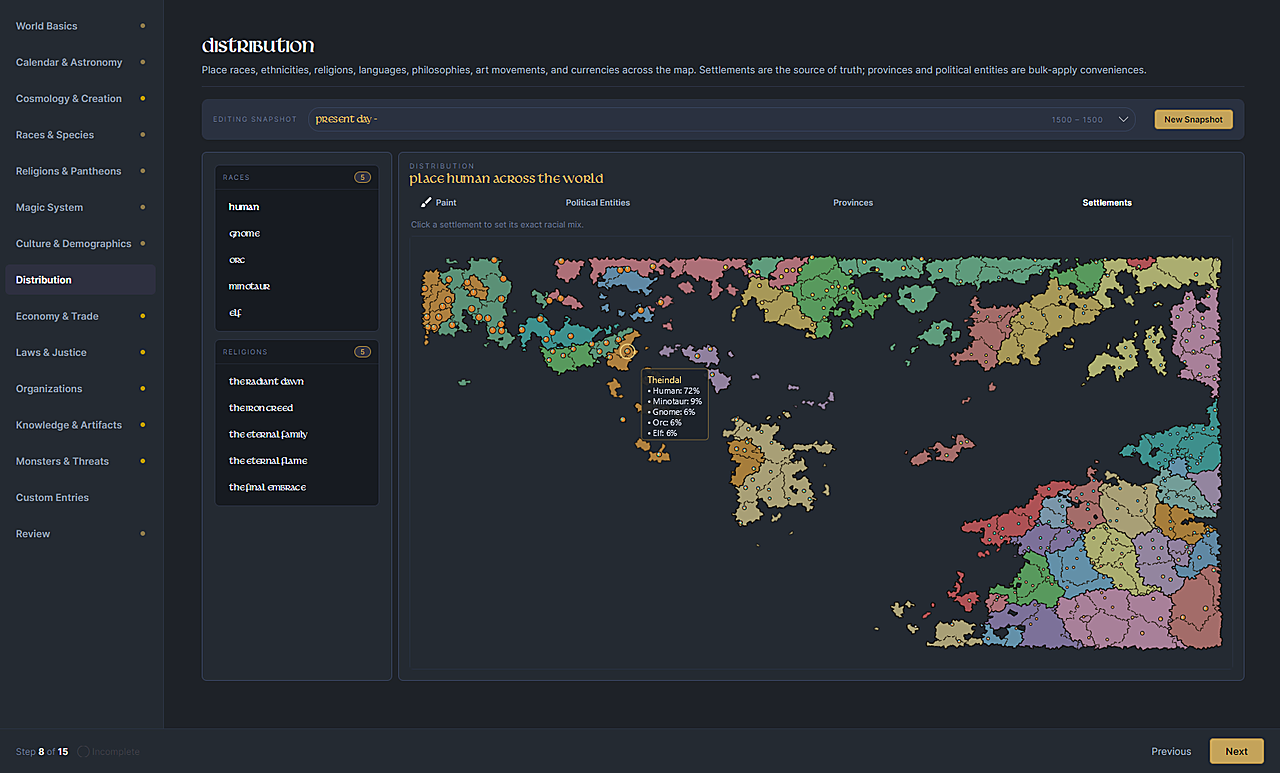
Task: Open Knowledge & Artifacts section
Action: 80,425
